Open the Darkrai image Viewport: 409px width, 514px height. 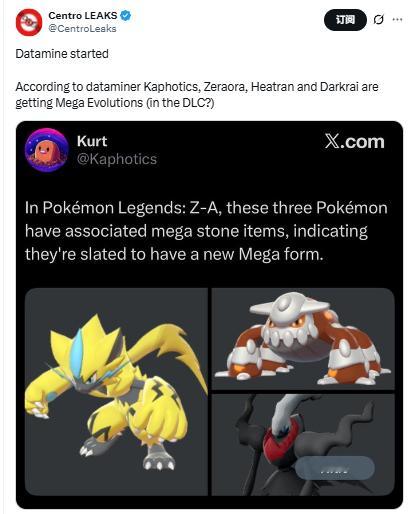(303, 445)
